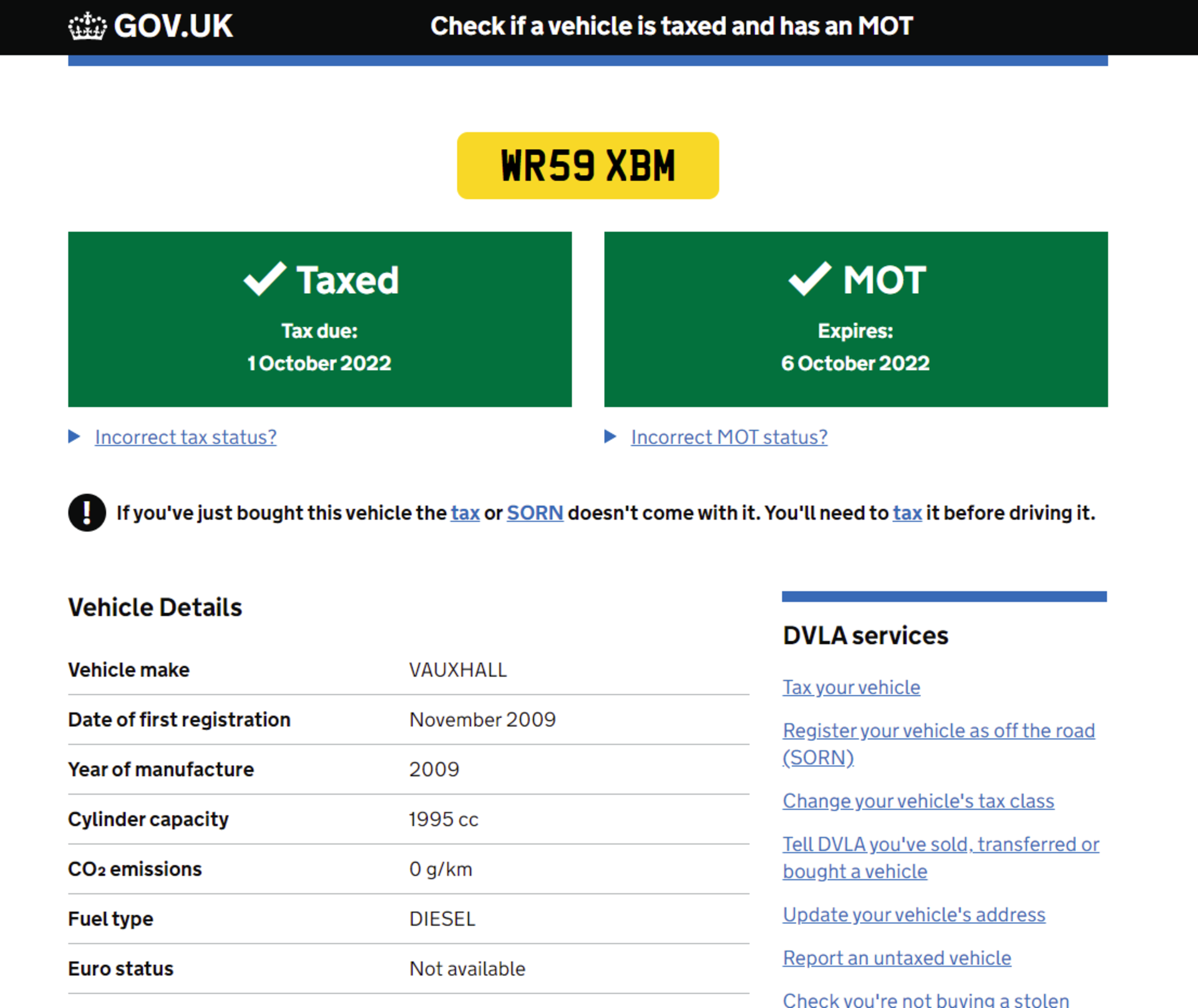1198x1008 pixels.
Task: Click the GOV.UK crown logo icon
Action: pyautogui.click(x=87, y=26)
